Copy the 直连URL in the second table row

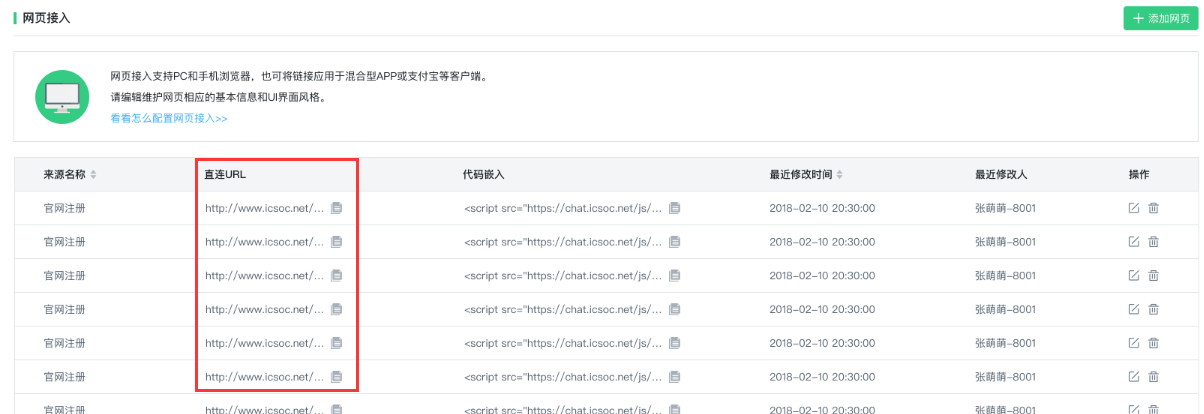point(337,242)
